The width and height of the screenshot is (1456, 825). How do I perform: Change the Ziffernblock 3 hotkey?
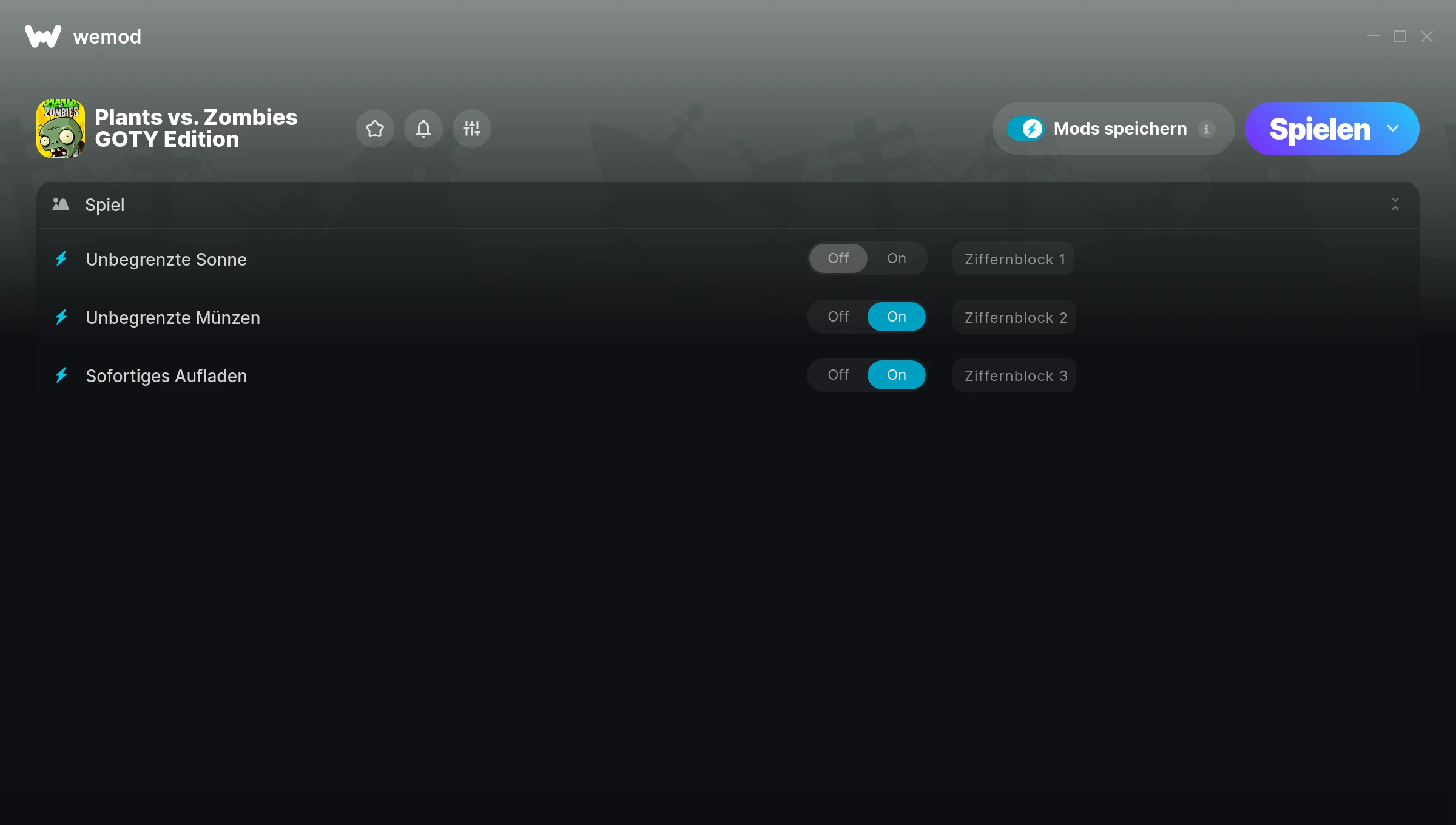tap(1014, 375)
